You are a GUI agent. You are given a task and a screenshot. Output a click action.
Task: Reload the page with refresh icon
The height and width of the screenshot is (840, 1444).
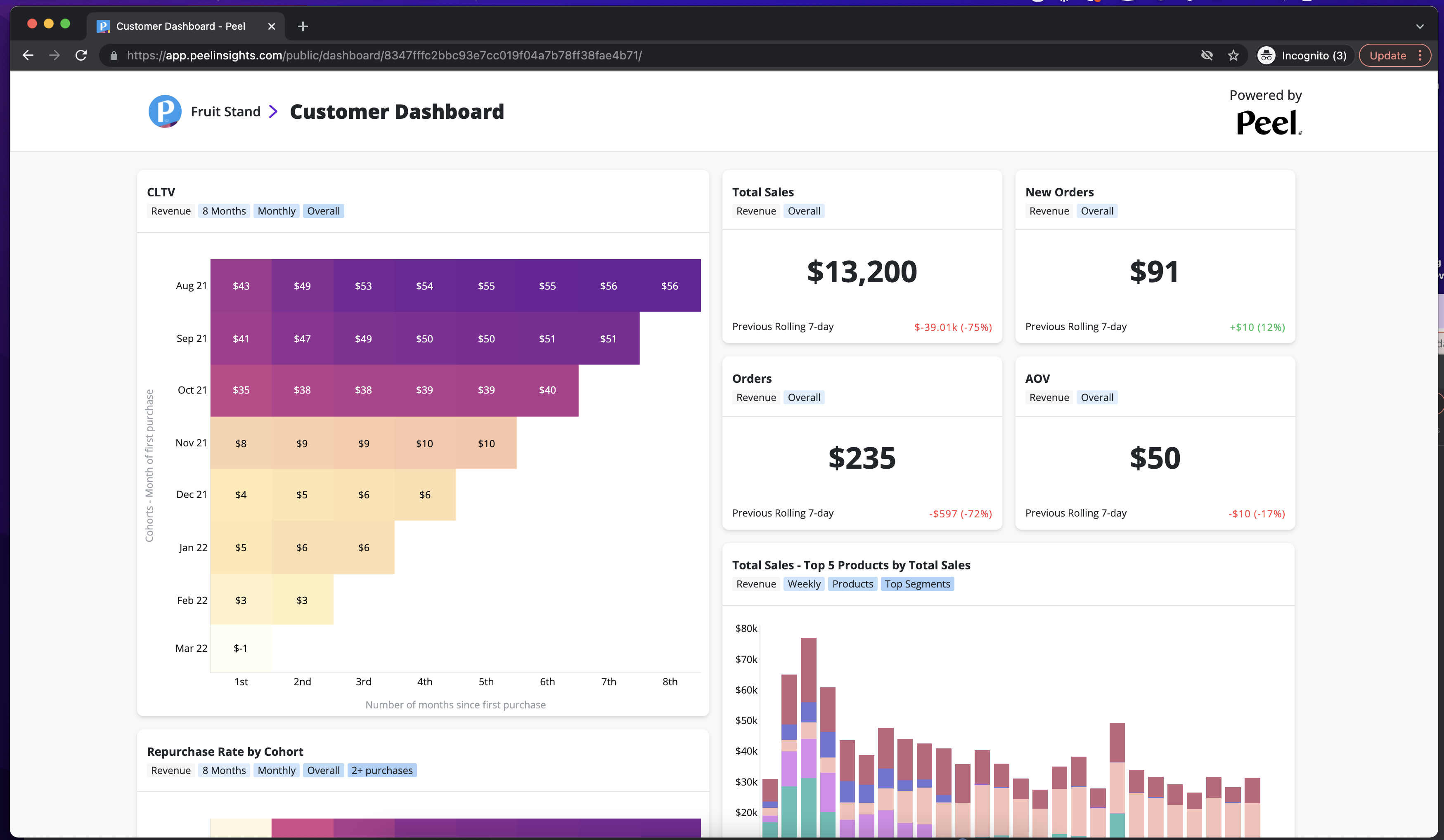click(81, 56)
